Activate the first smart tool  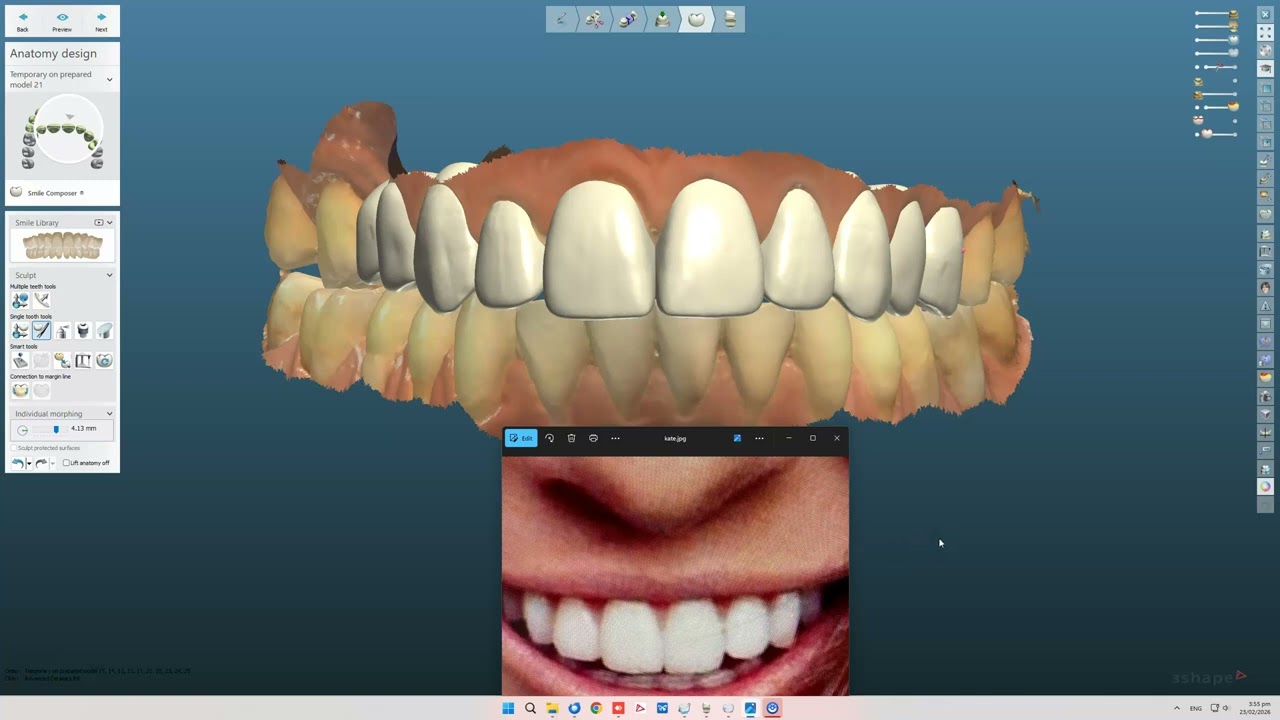click(x=20, y=360)
